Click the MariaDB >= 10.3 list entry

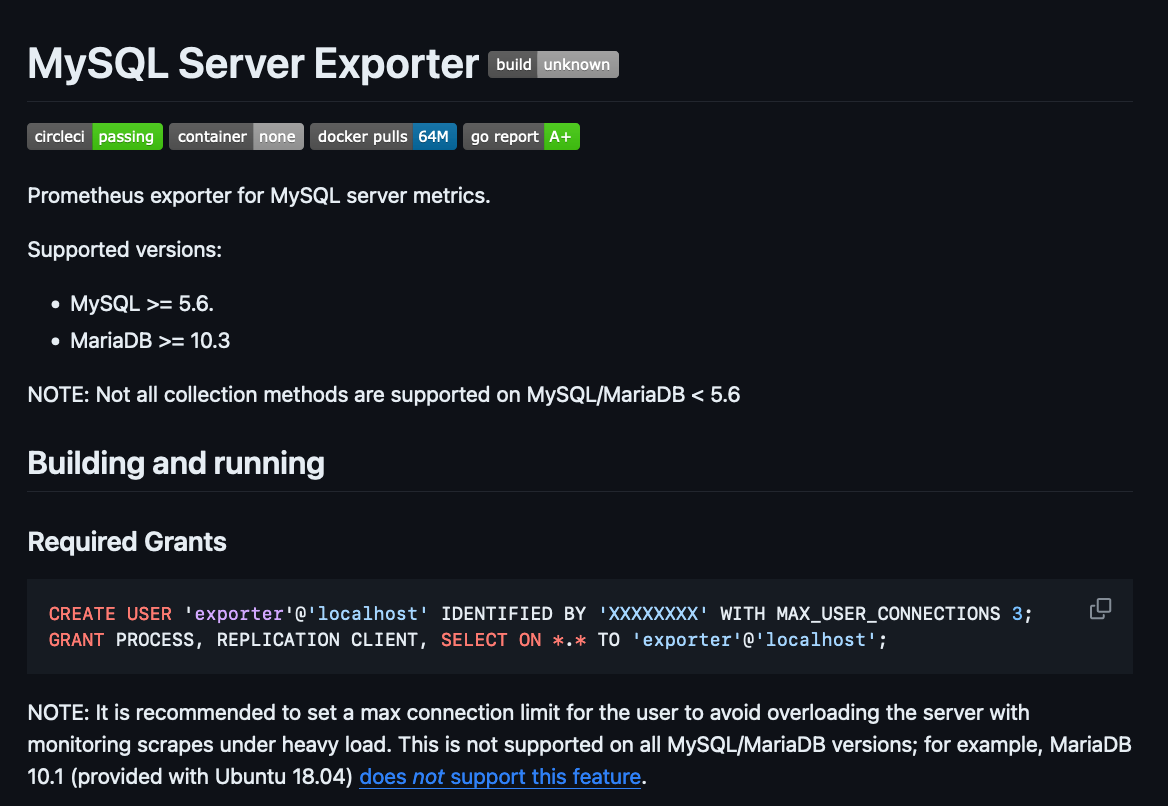pos(149,340)
